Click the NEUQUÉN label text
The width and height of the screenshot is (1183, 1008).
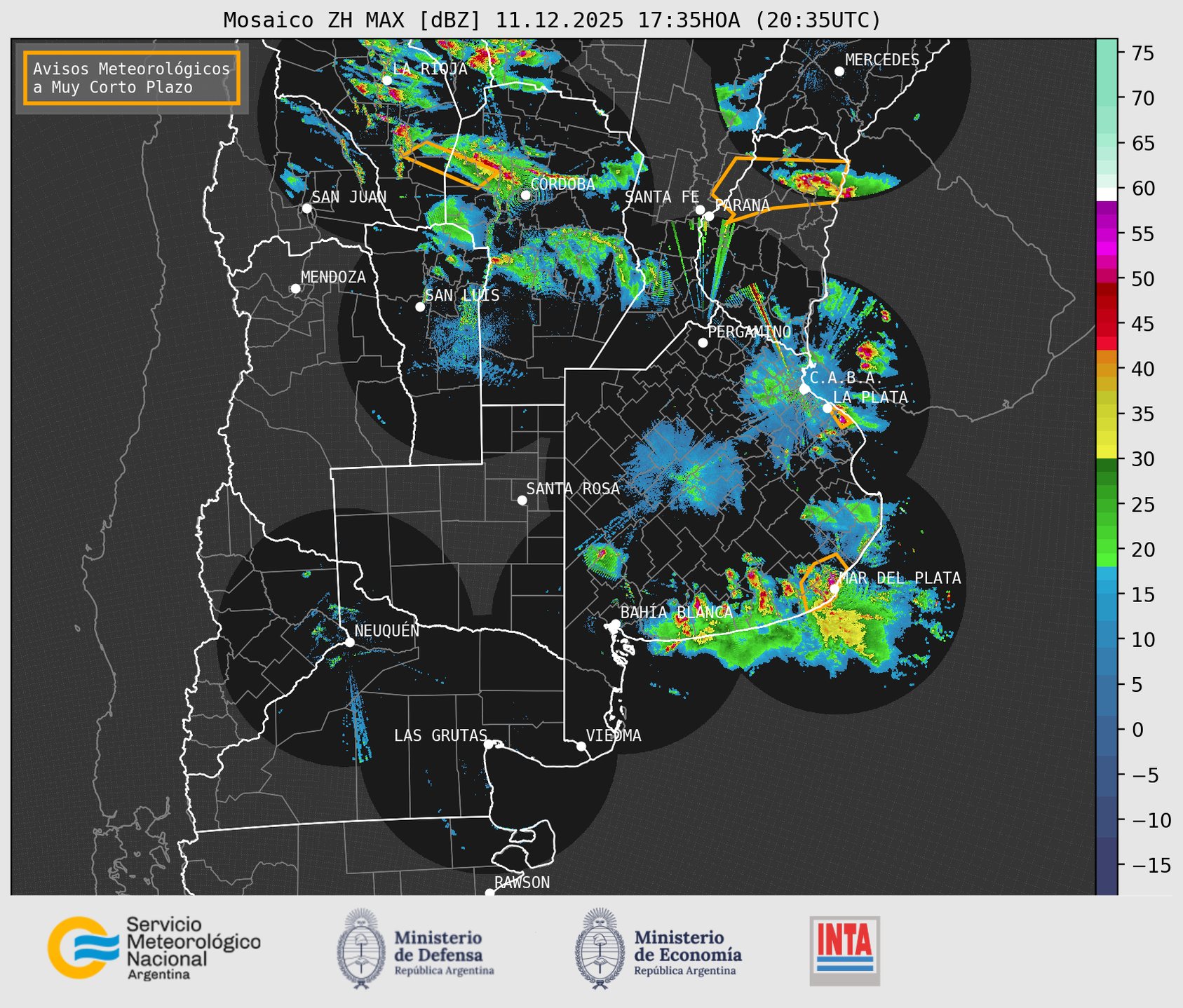pyautogui.click(x=386, y=630)
